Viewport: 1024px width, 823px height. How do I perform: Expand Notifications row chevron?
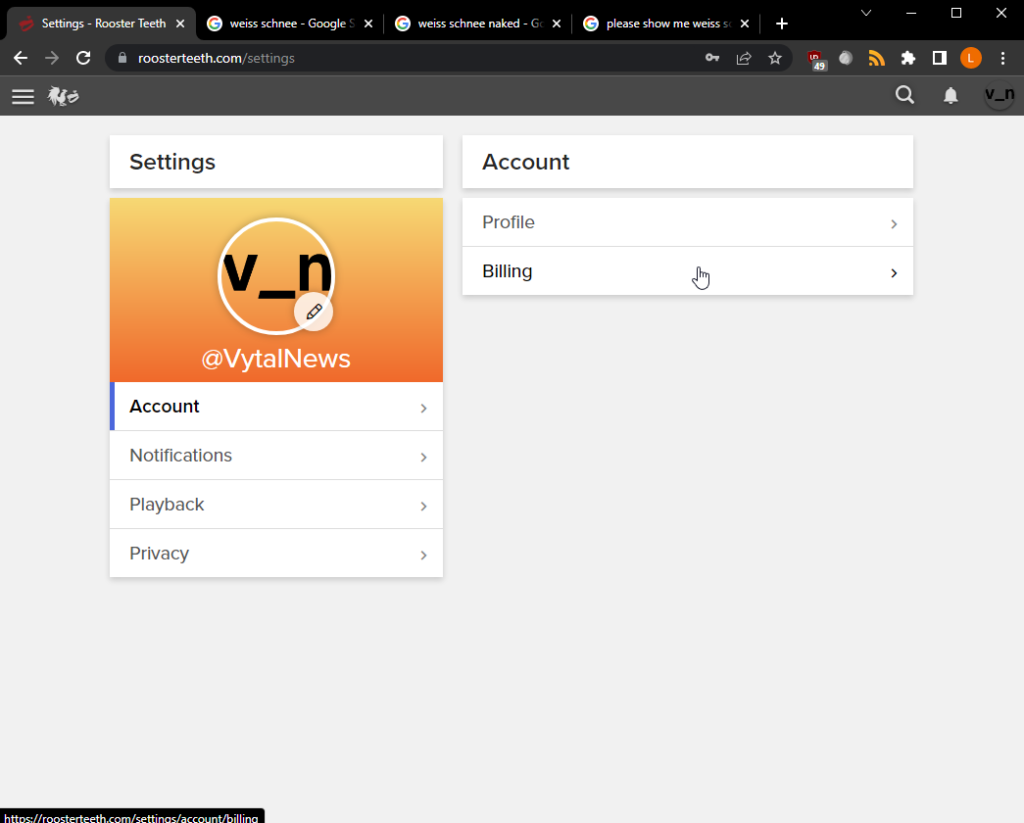click(423, 457)
